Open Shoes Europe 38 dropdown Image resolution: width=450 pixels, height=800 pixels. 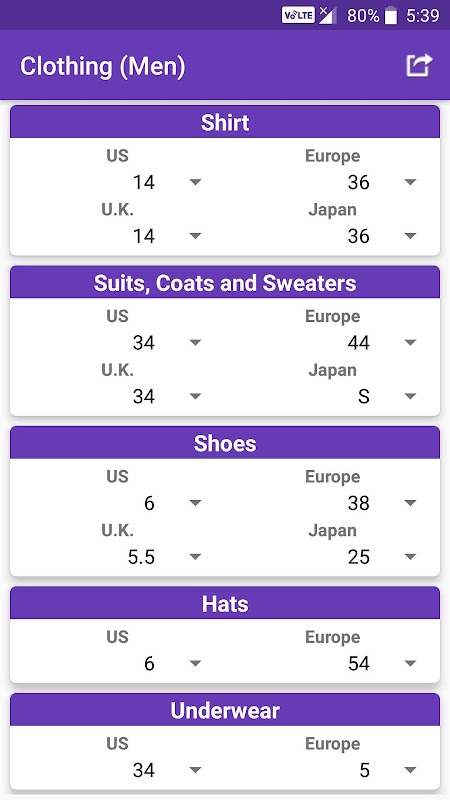[332, 503]
